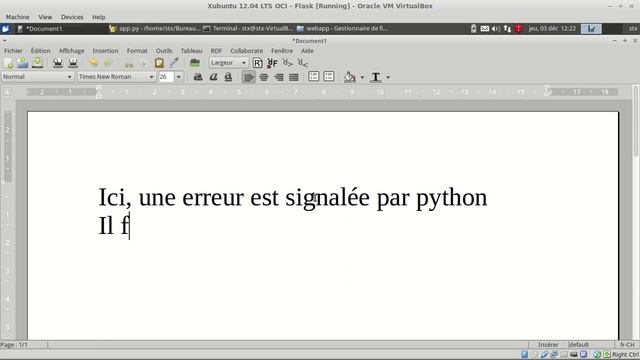The height and width of the screenshot is (360, 640).
Task: Select the format painter brush icon
Action: (x=174, y=62)
